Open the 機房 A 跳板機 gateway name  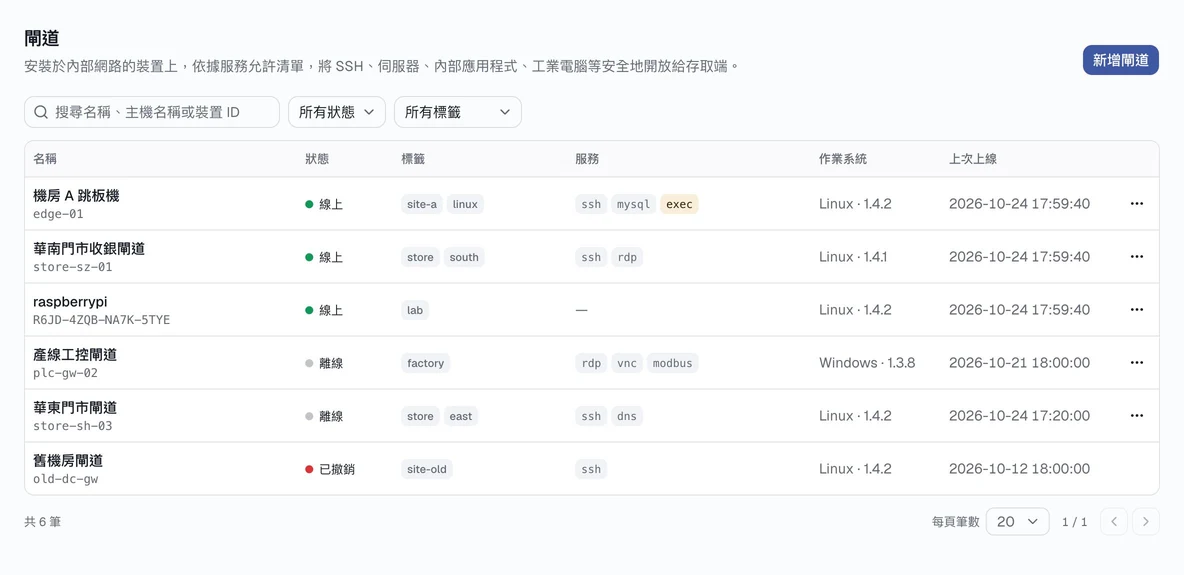point(76,196)
